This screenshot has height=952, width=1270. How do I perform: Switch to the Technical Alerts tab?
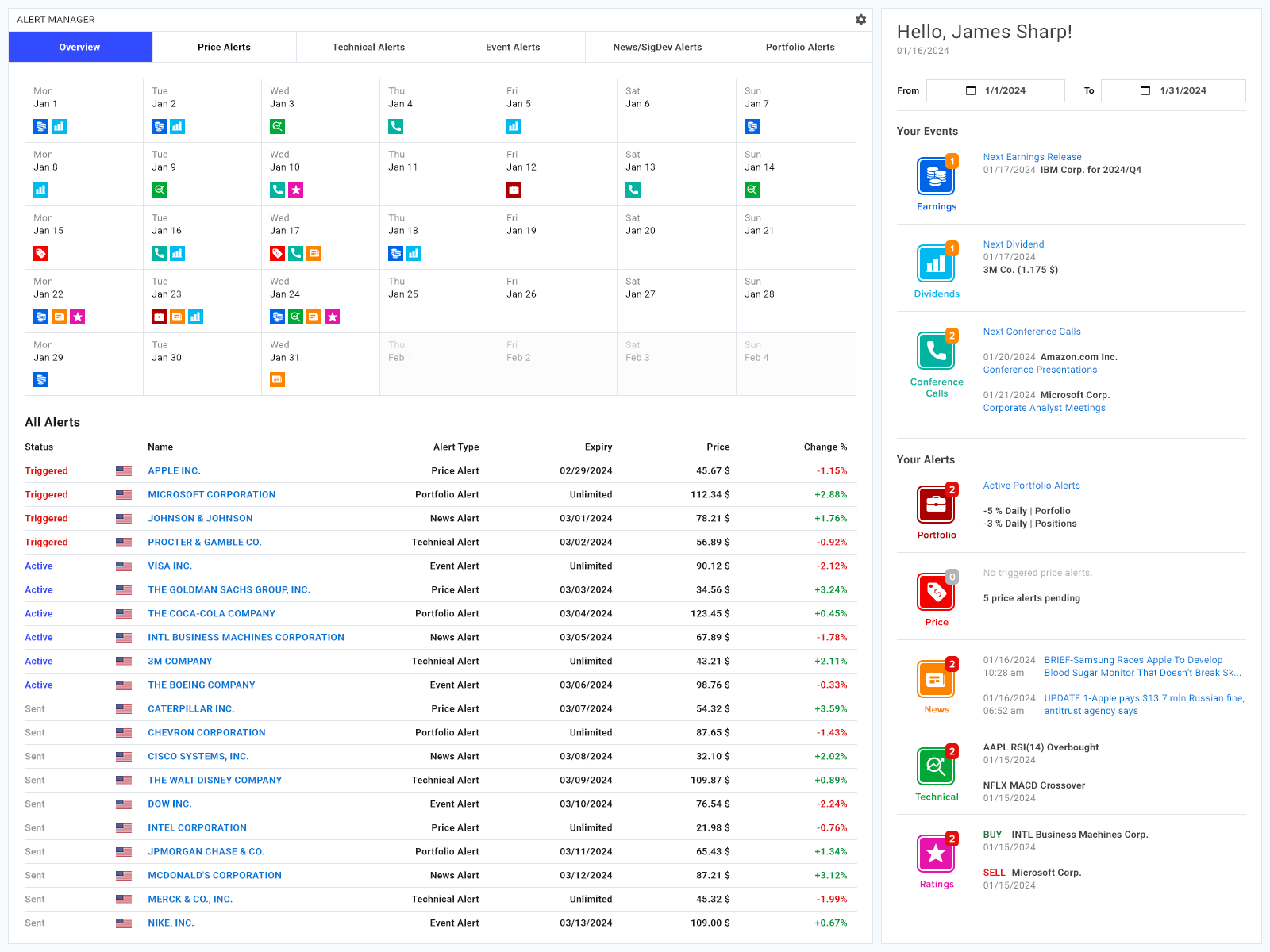click(x=368, y=47)
